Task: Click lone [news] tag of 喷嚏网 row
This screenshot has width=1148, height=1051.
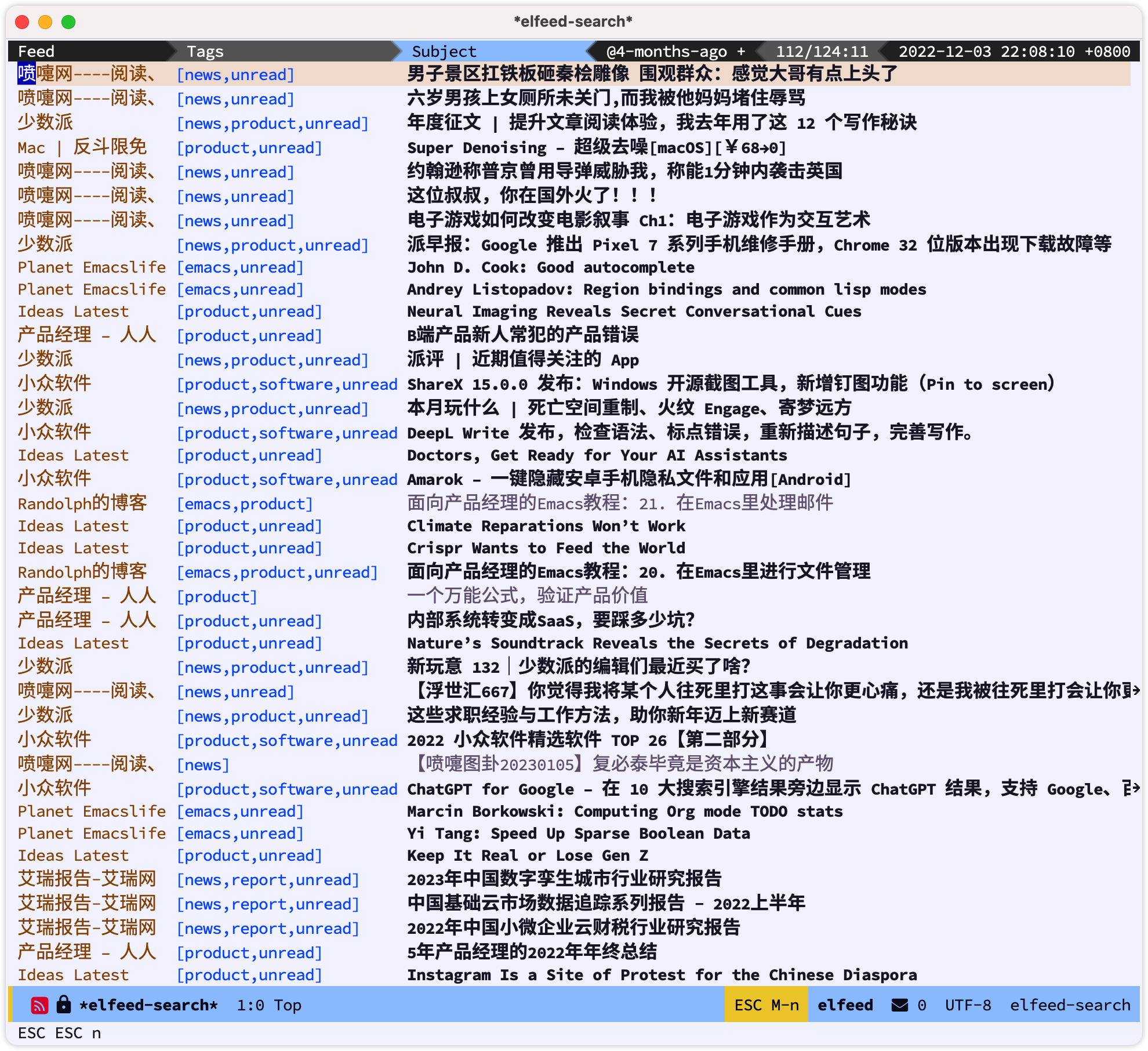Action: point(203,764)
